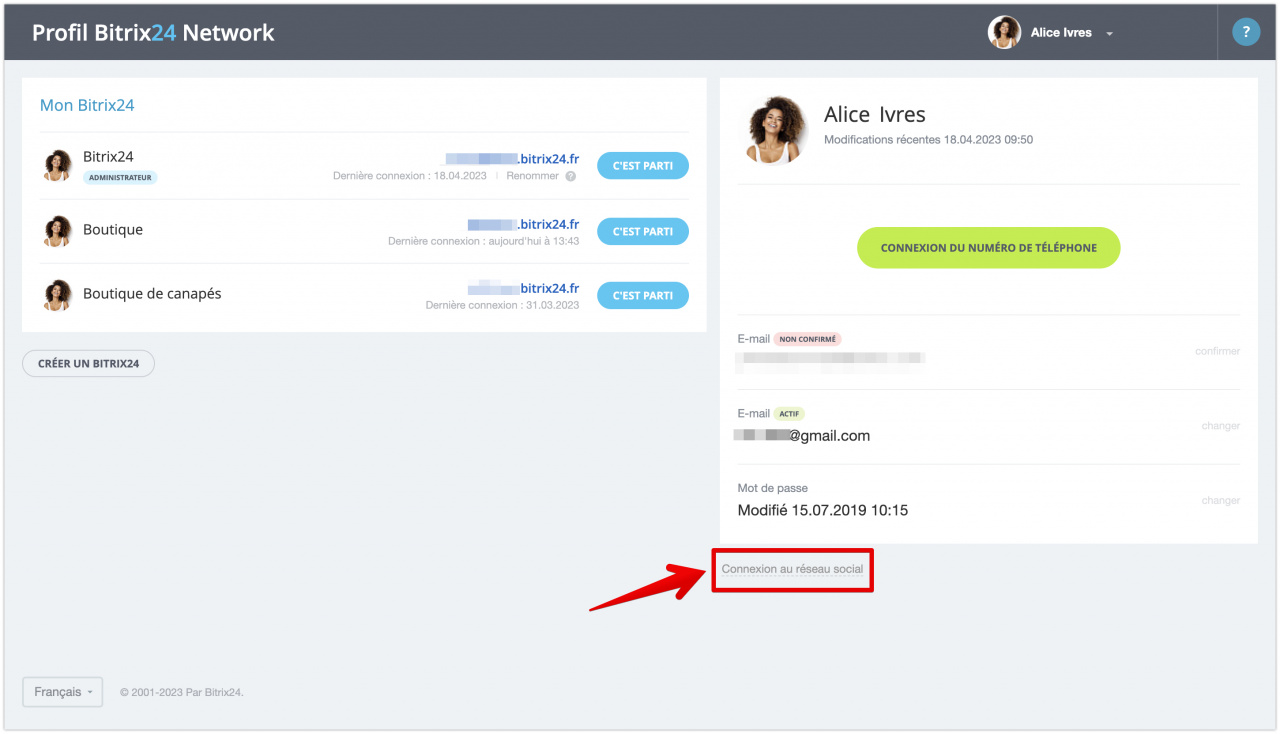The width and height of the screenshot is (1280, 734).
Task: Click the ADMINISTRATEUR badge
Action: (x=120, y=177)
